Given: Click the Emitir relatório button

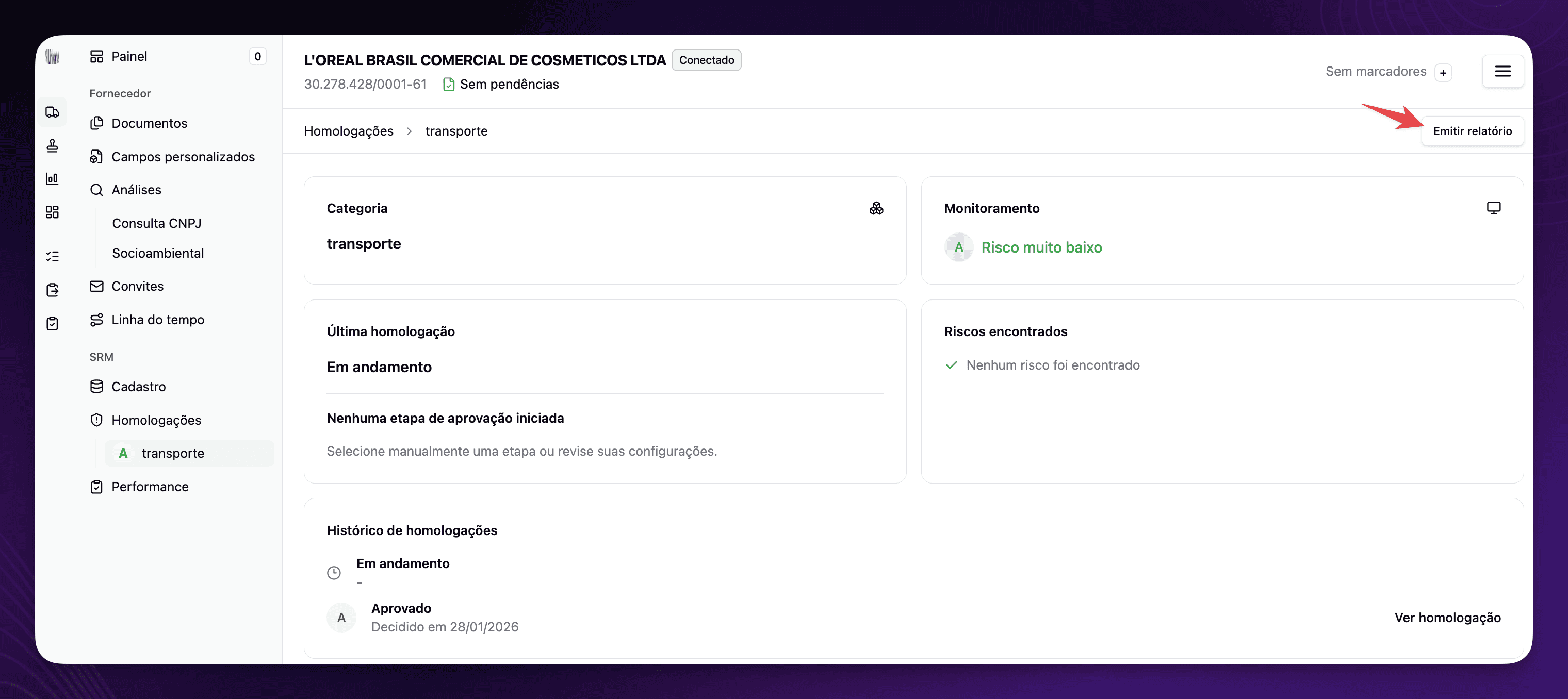Looking at the screenshot, I should point(1472,131).
